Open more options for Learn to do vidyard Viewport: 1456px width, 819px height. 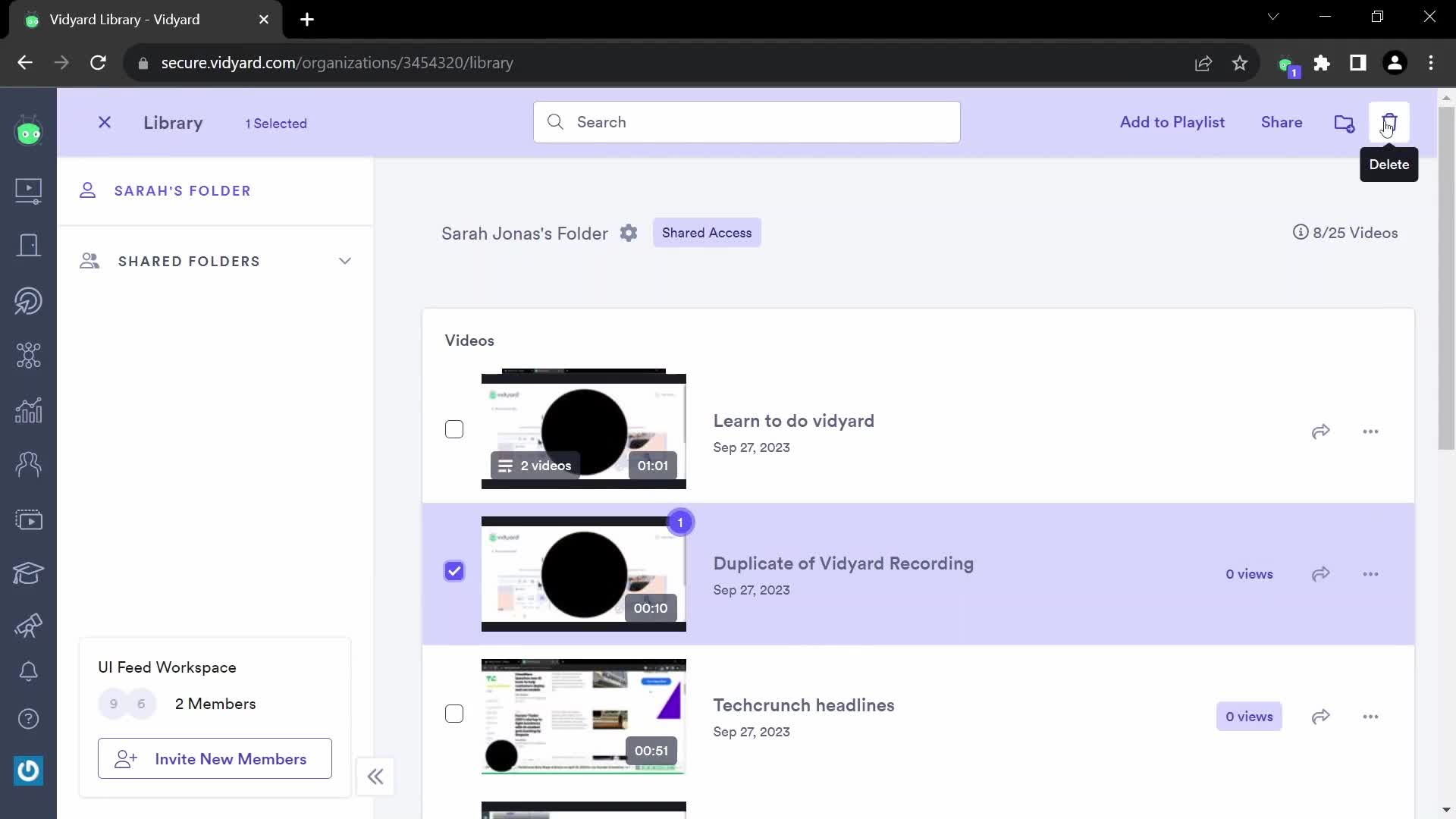pyautogui.click(x=1370, y=431)
